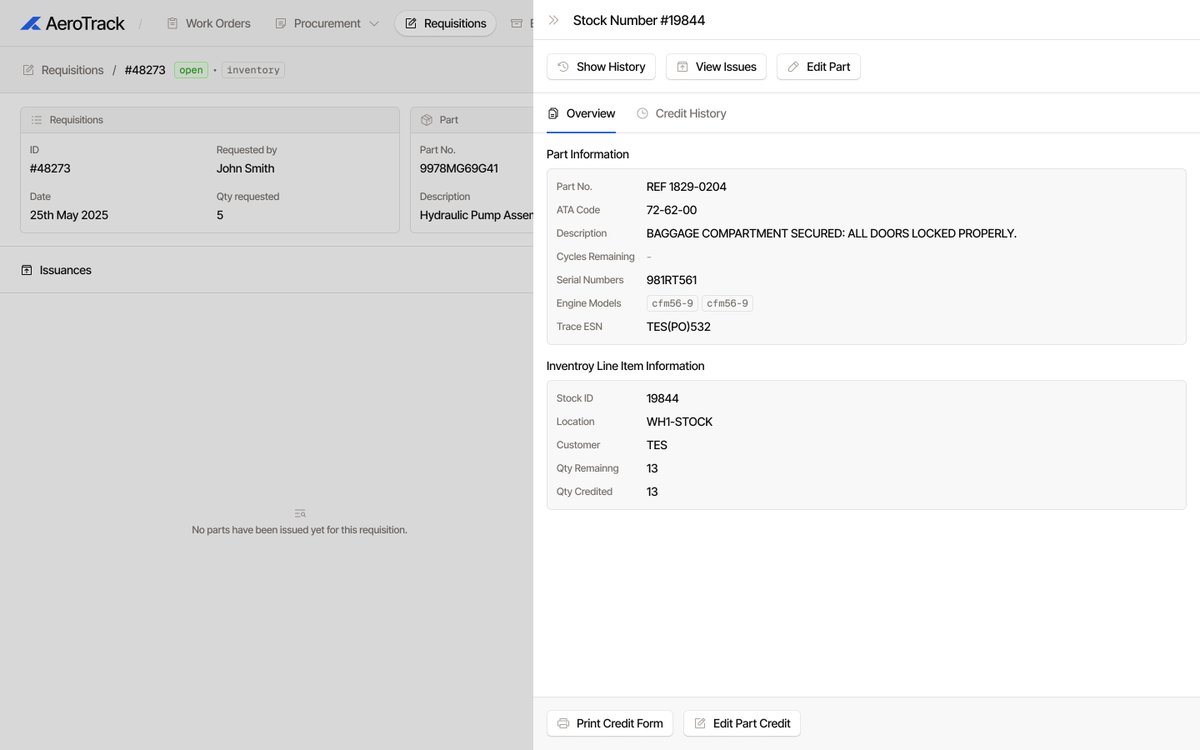1200x750 pixels.
Task: Click the baggage compartment description text
Action: [x=832, y=233]
